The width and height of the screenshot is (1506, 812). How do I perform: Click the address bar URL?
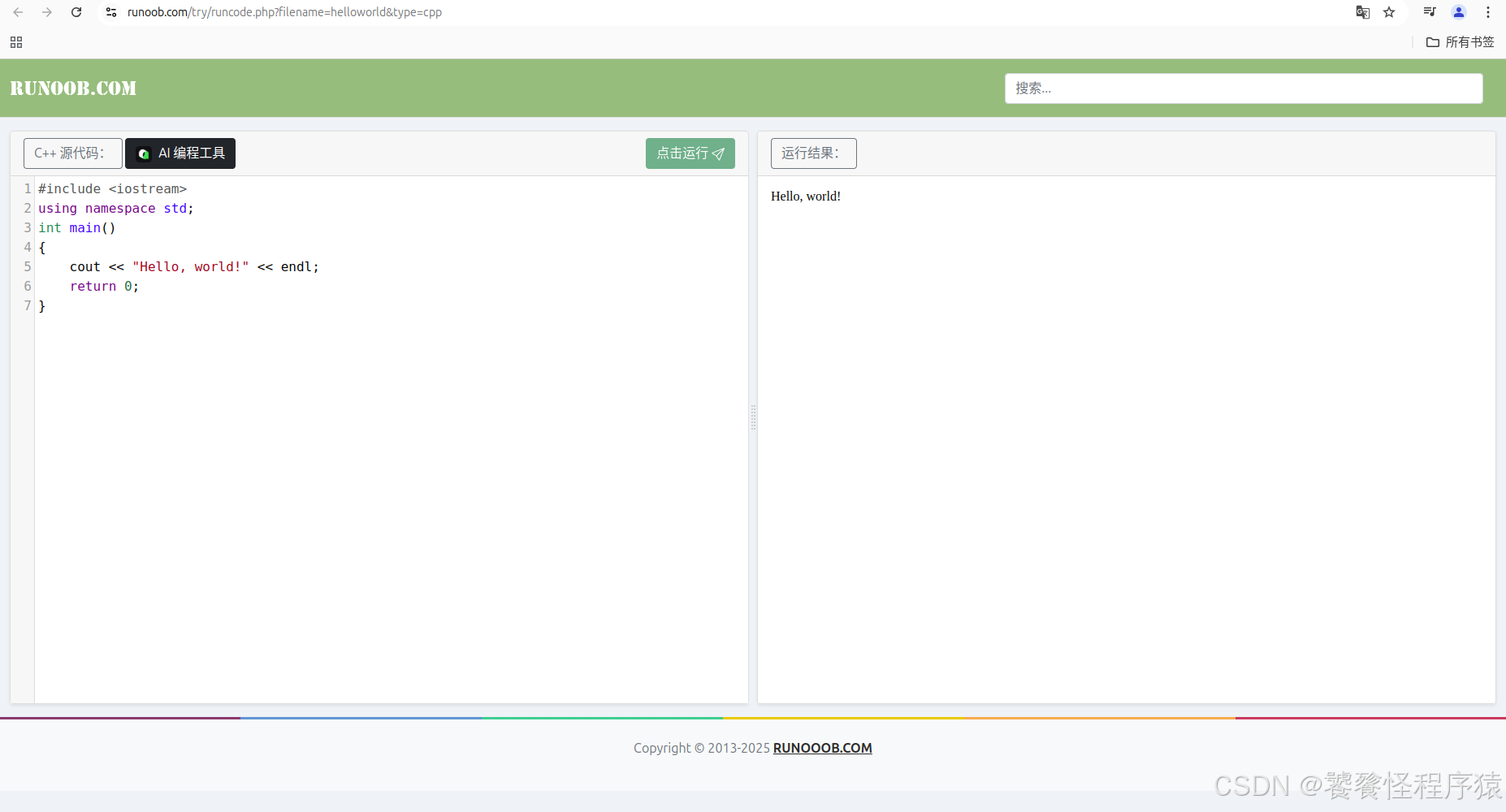(x=284, y=12)
